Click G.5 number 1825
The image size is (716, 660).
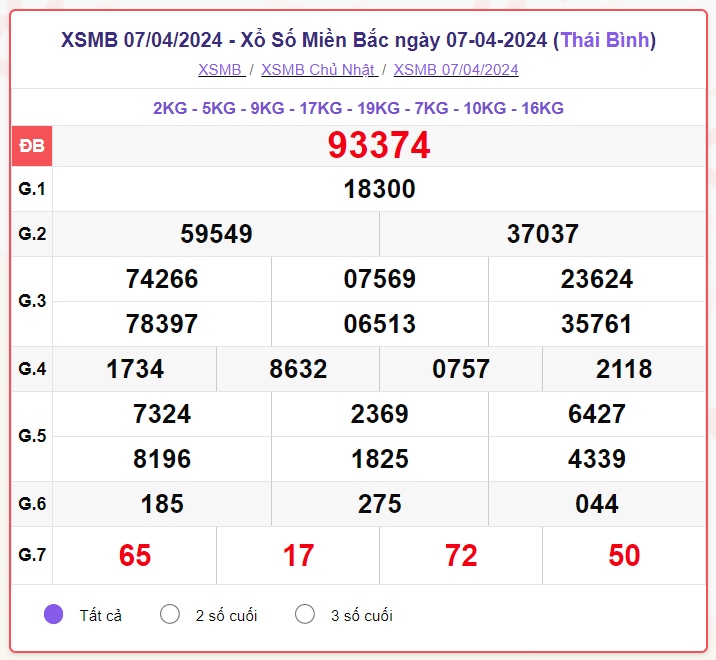[379, 459]
